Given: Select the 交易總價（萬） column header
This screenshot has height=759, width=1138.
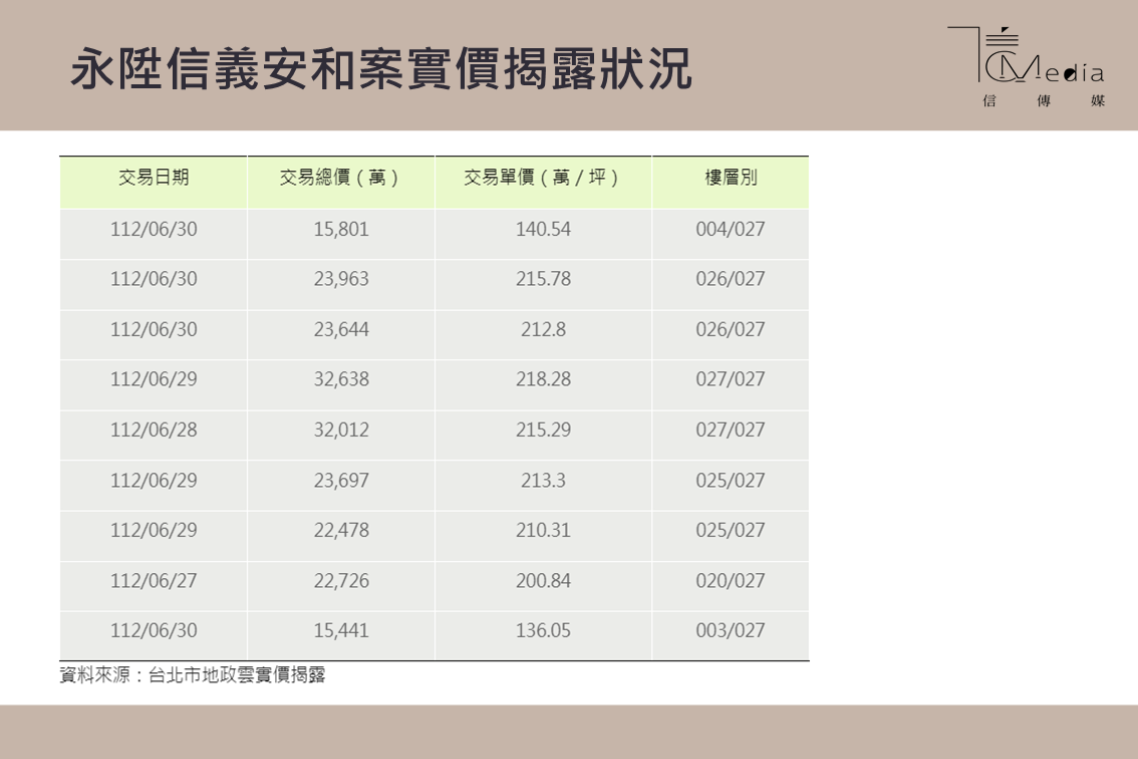Looking at the screenshot, I should pyautogui.click(x=341, y=179).
